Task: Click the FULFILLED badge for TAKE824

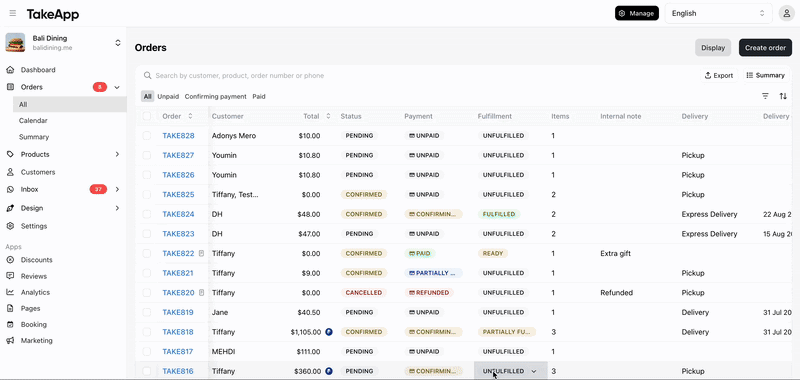Action: pyautogui.click(x=499, y=214)
